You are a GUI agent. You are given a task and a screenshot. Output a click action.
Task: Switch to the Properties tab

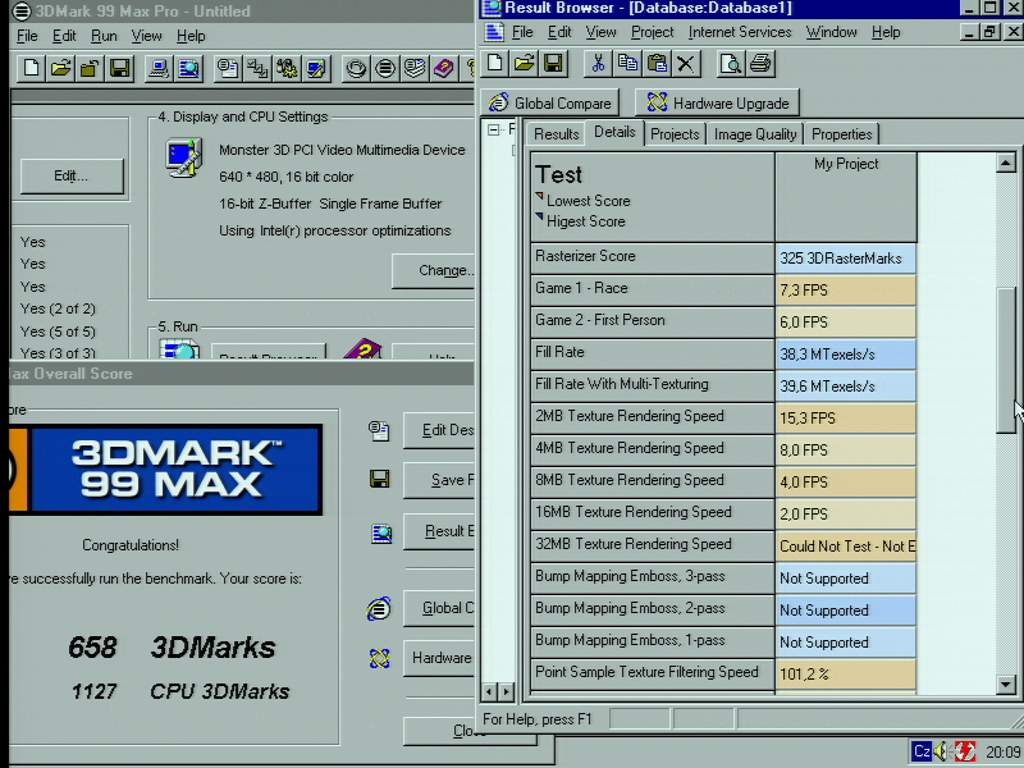pos(842,134)
